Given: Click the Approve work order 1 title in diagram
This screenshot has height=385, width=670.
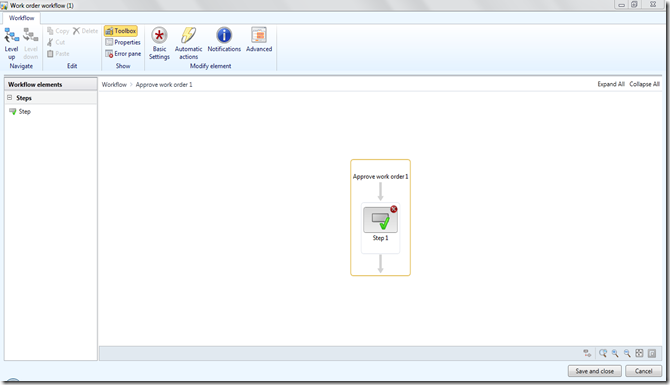Looking at the screenshot, I should (x=380, y=176).
